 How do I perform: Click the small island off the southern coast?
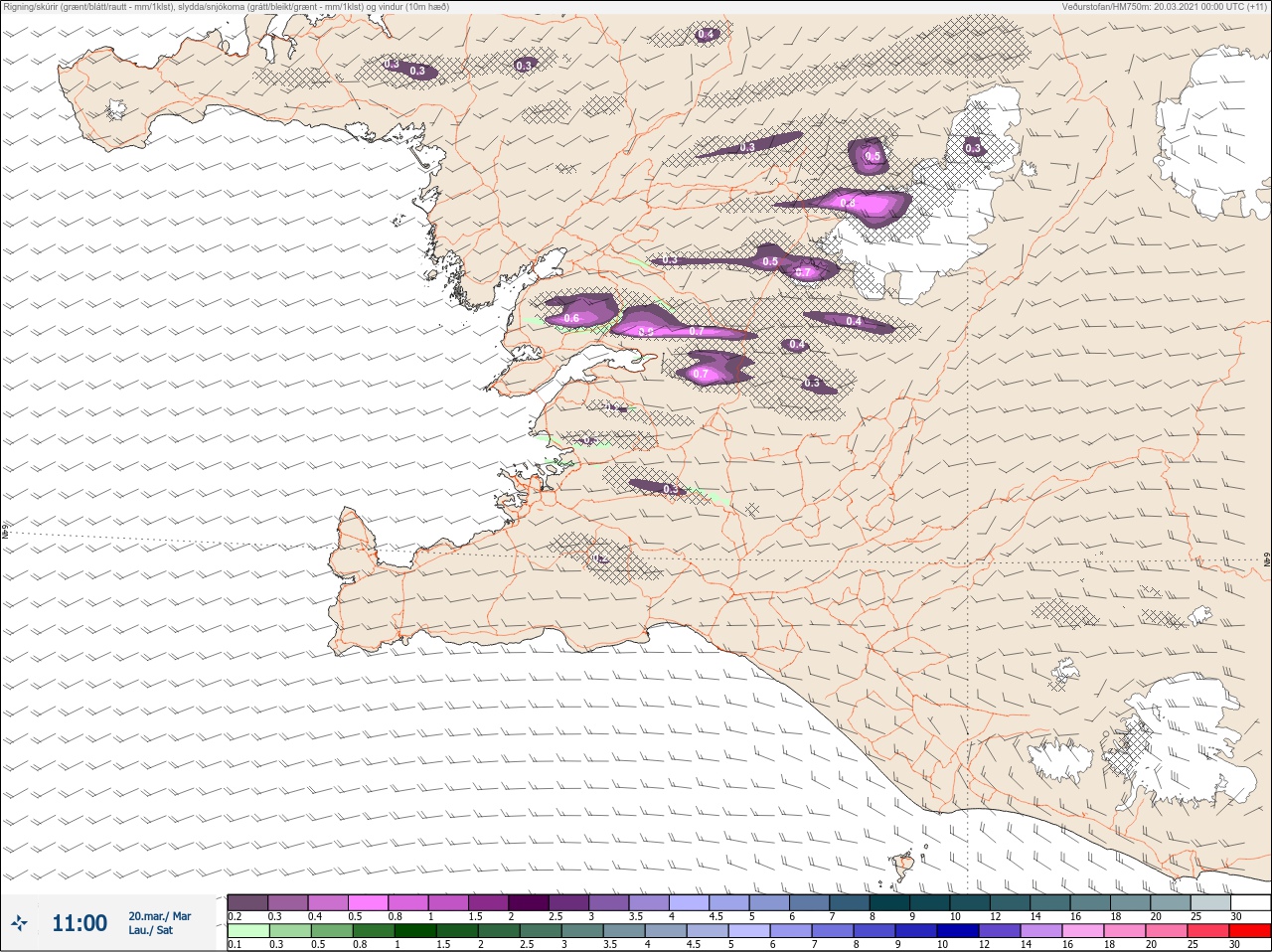(903, 867)
